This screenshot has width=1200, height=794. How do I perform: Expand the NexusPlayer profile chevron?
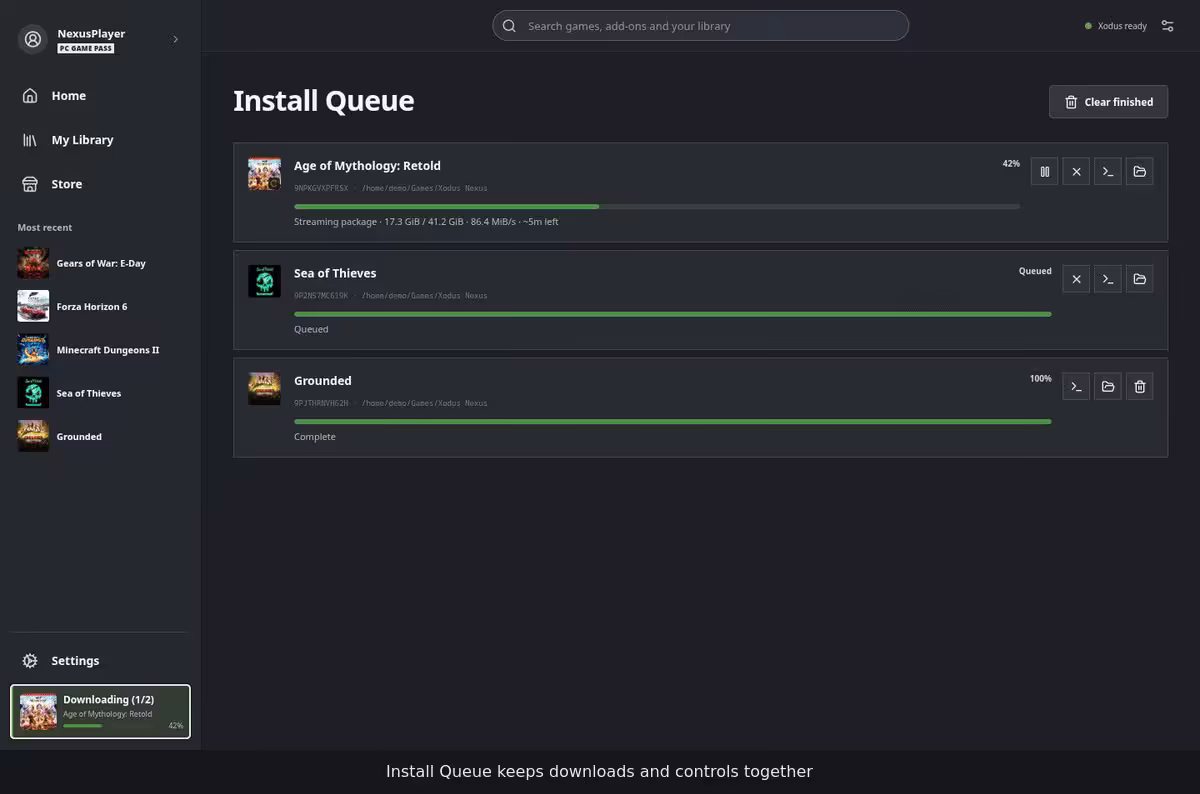pos(176,39)
